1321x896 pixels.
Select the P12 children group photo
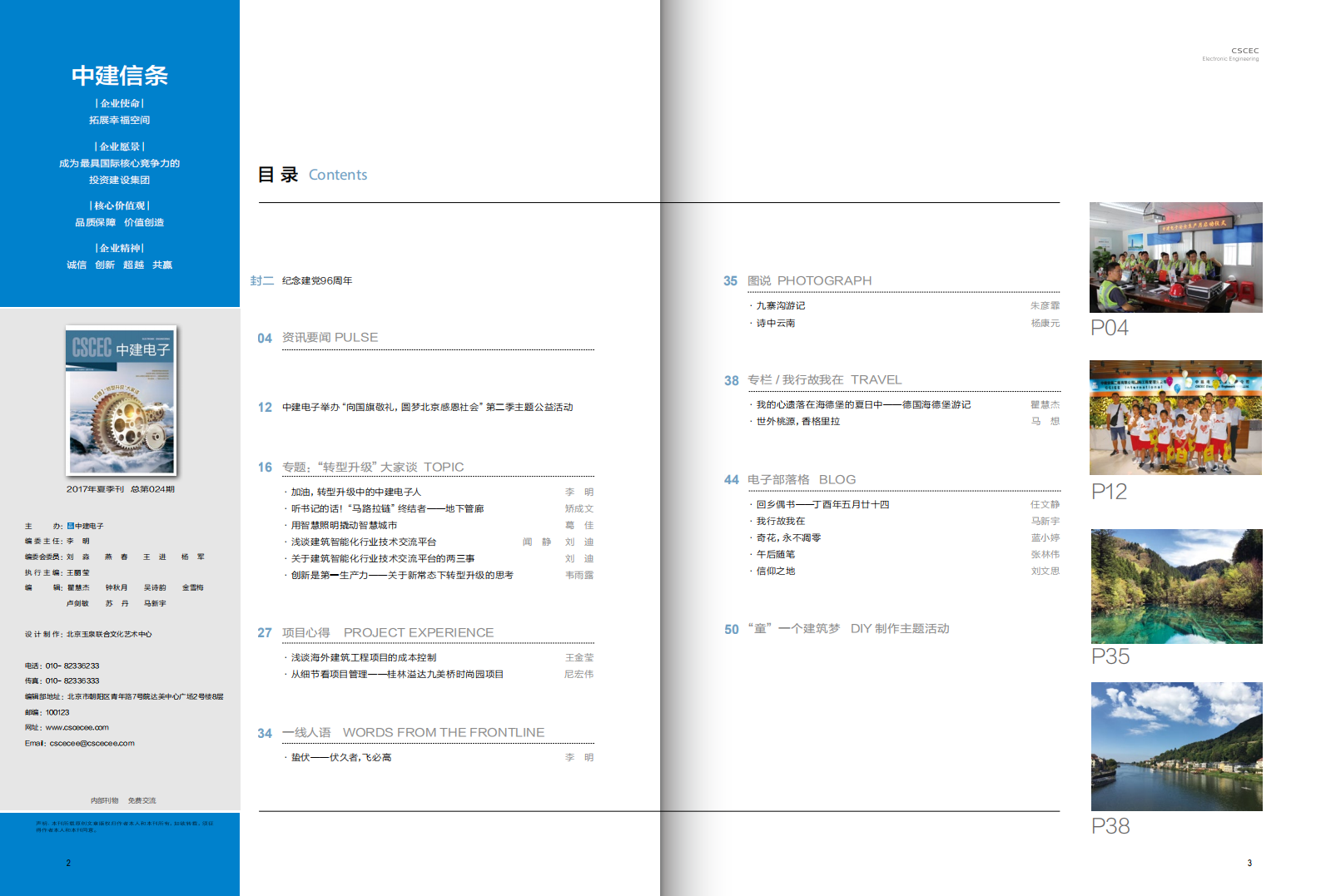pyautogui.click(x=1175, y=418)
